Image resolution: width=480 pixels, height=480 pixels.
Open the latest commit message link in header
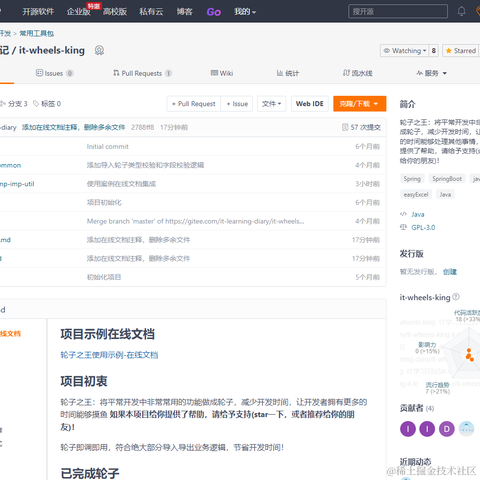pos(73,127)
